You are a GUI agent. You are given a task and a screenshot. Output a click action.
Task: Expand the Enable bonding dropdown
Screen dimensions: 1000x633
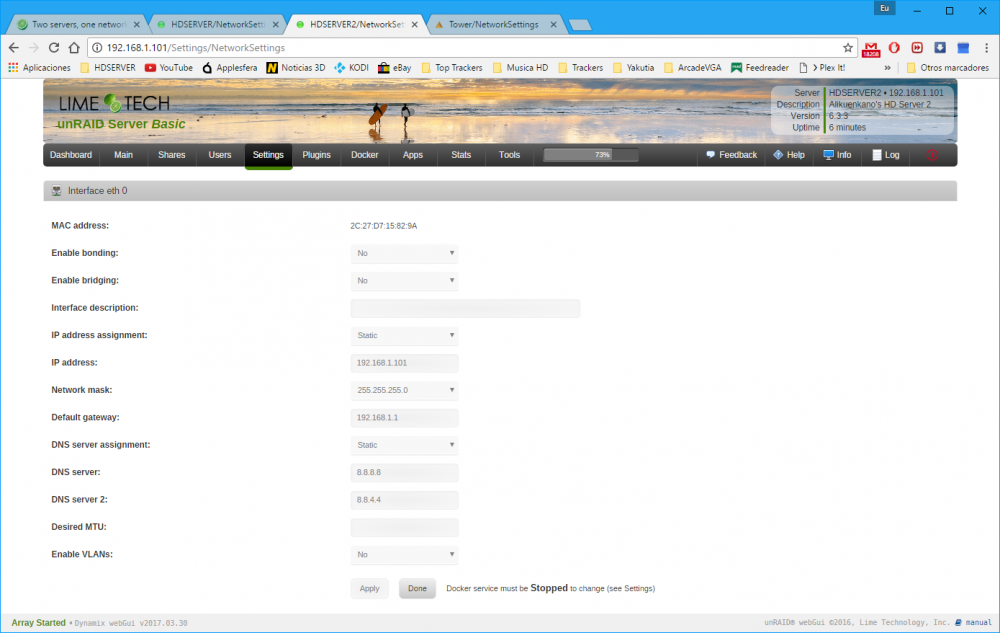tap(404, 253)
